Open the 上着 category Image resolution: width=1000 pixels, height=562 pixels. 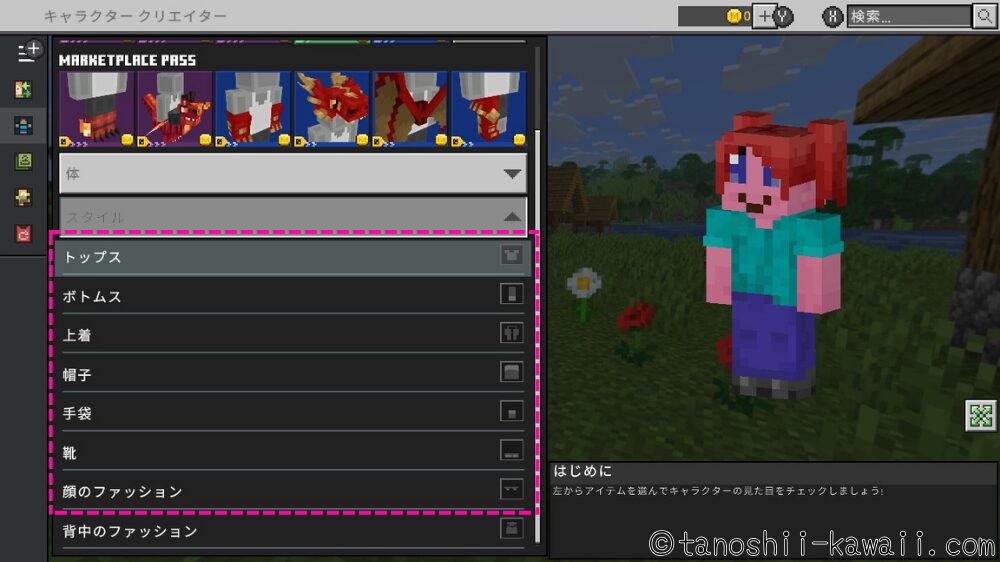292,335
